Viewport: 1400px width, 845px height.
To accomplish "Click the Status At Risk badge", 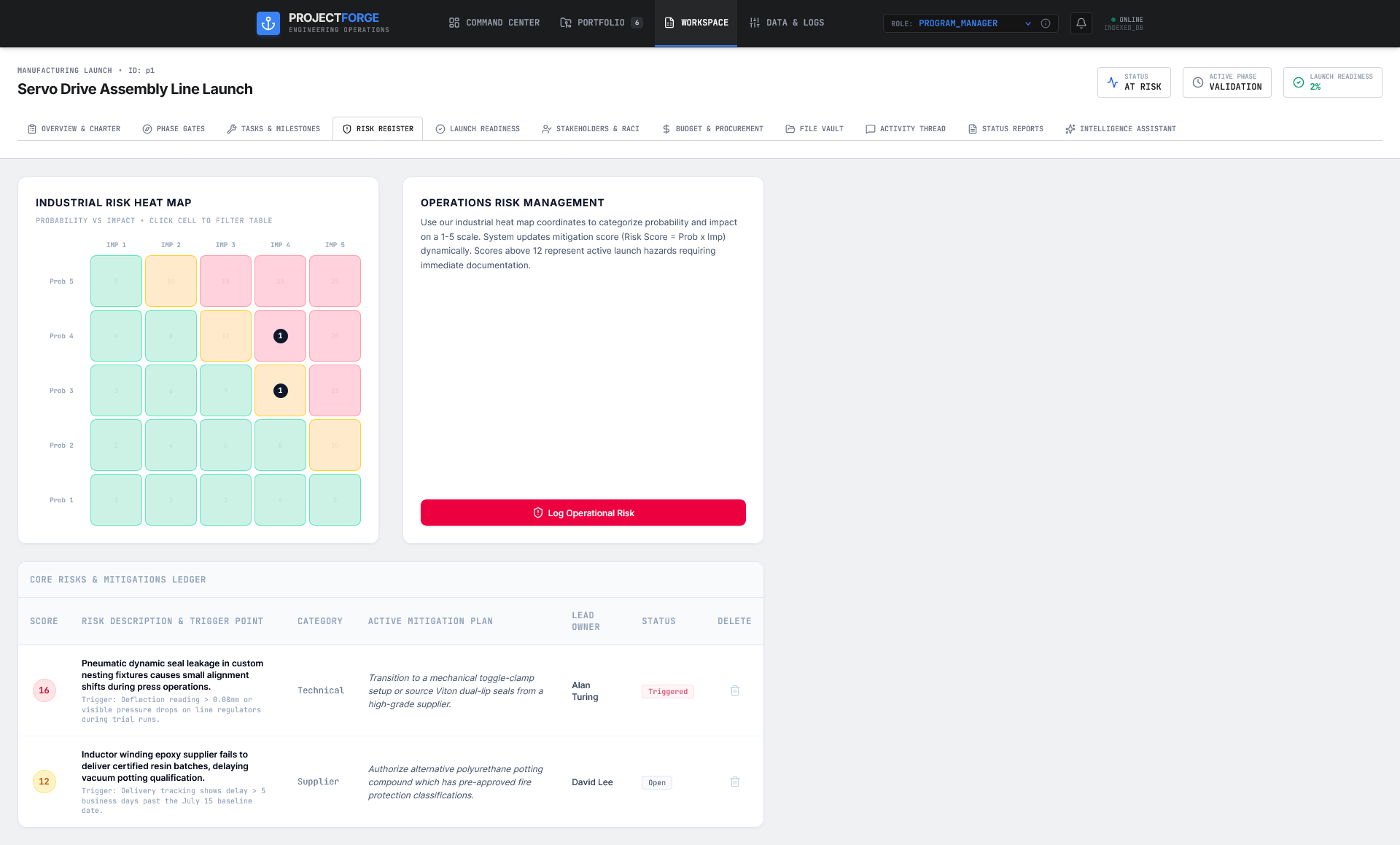I will (1134, 82).
